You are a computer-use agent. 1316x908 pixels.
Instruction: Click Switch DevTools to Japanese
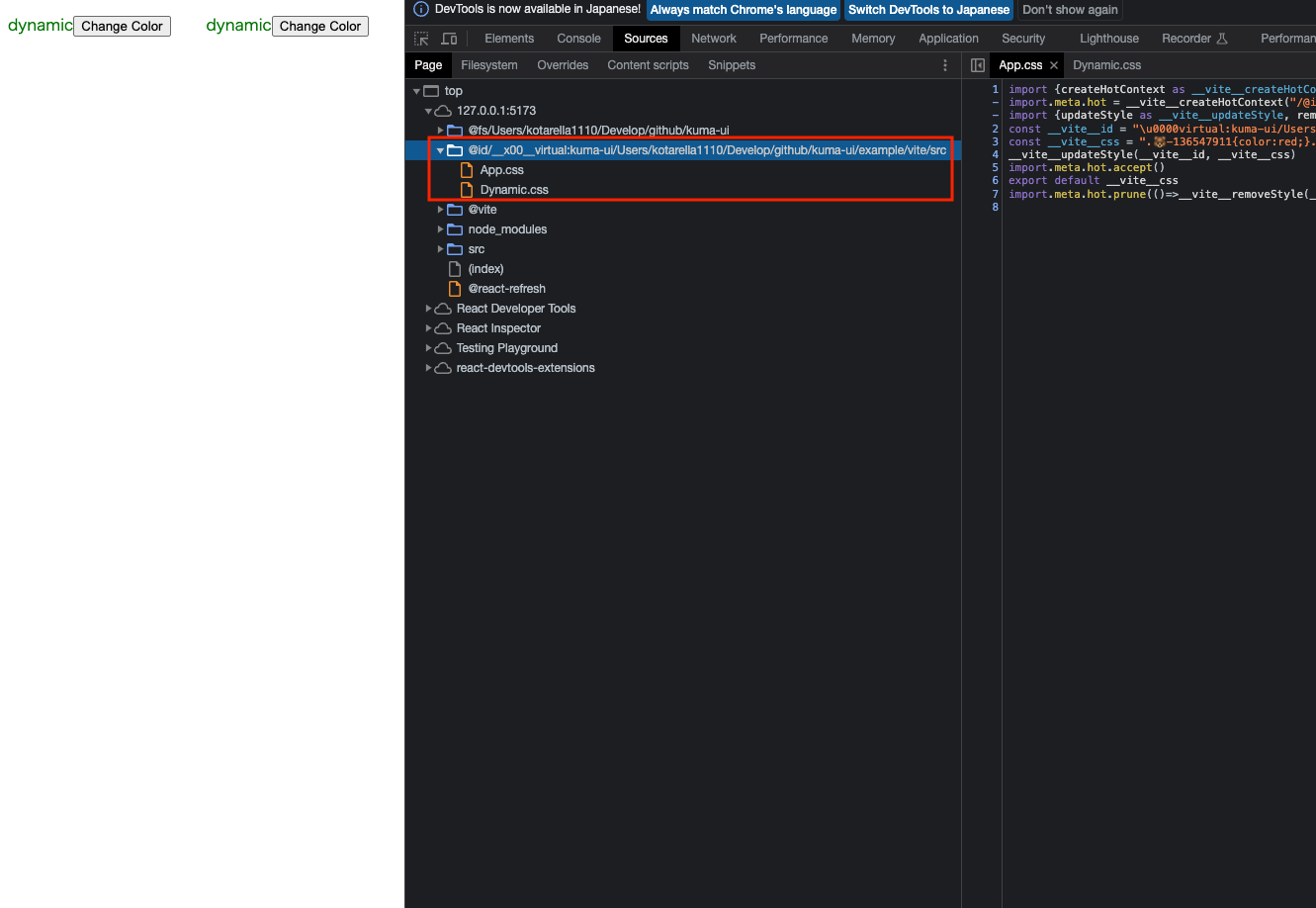(x=928, y=9)
